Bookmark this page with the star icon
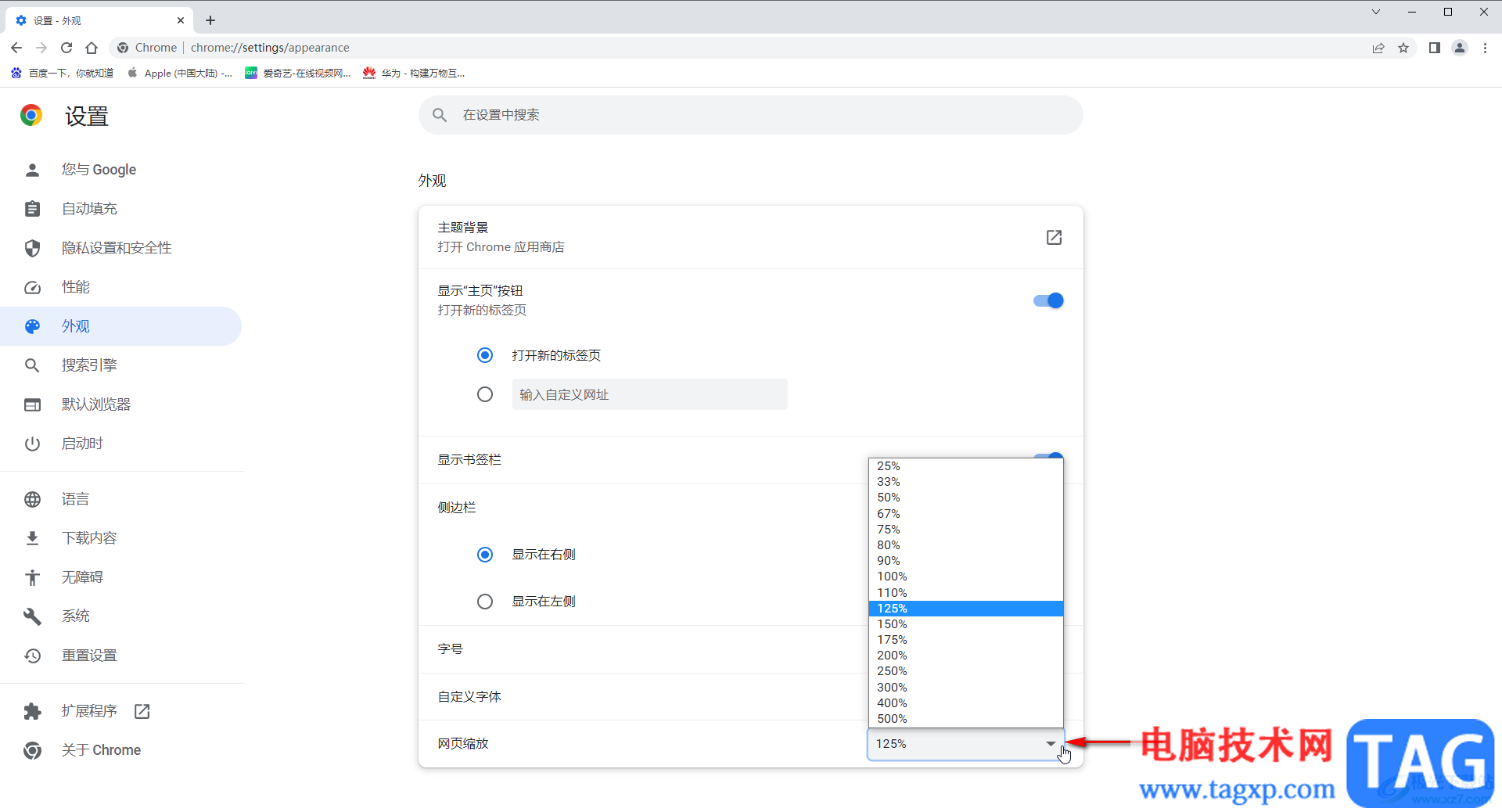Screen dimensions: 1502x812 [1403, 48]
